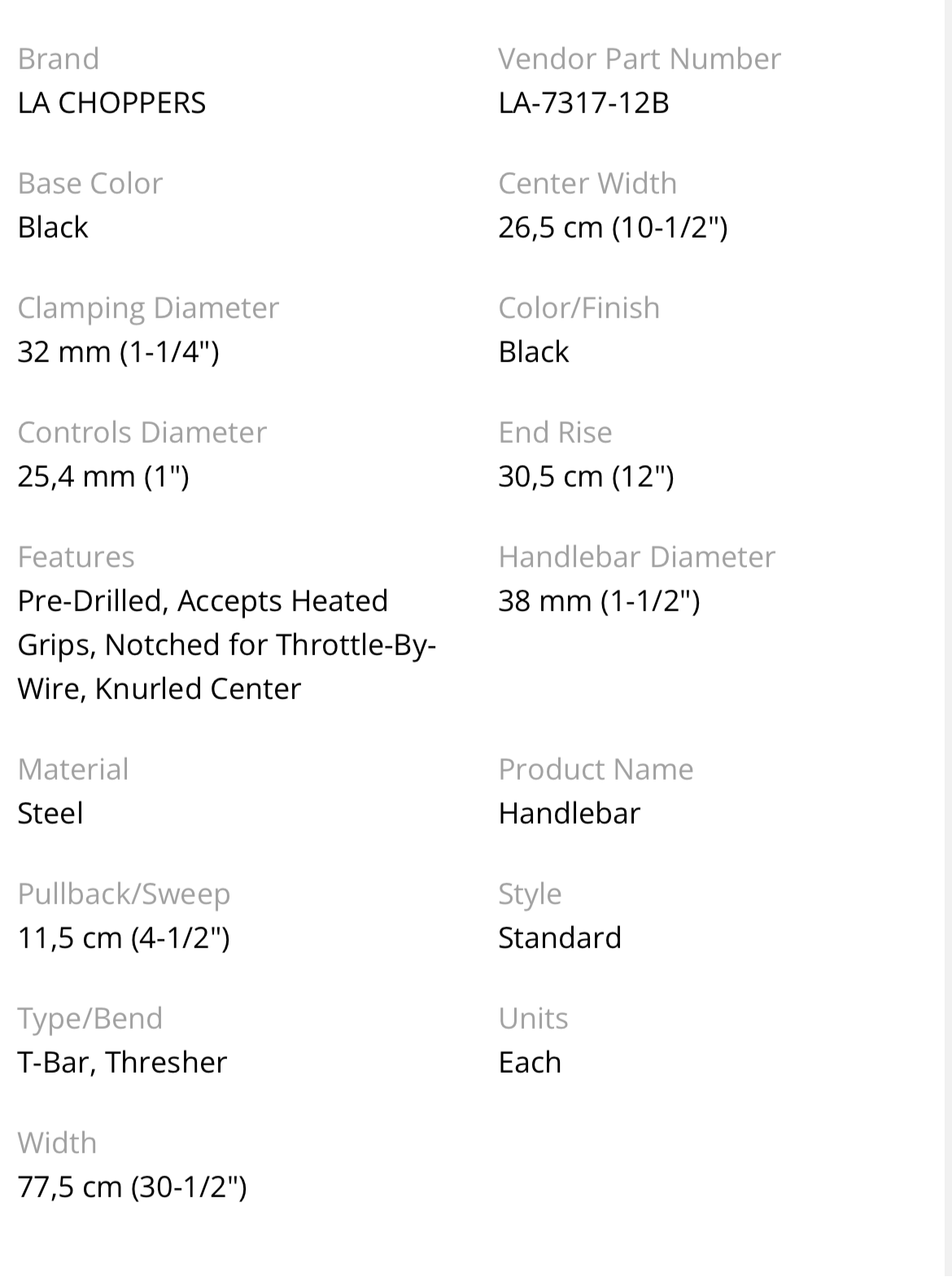Select the End Rise value 30,5 cm
Viewport: 952px width, 1277px height.
point(586,476)
